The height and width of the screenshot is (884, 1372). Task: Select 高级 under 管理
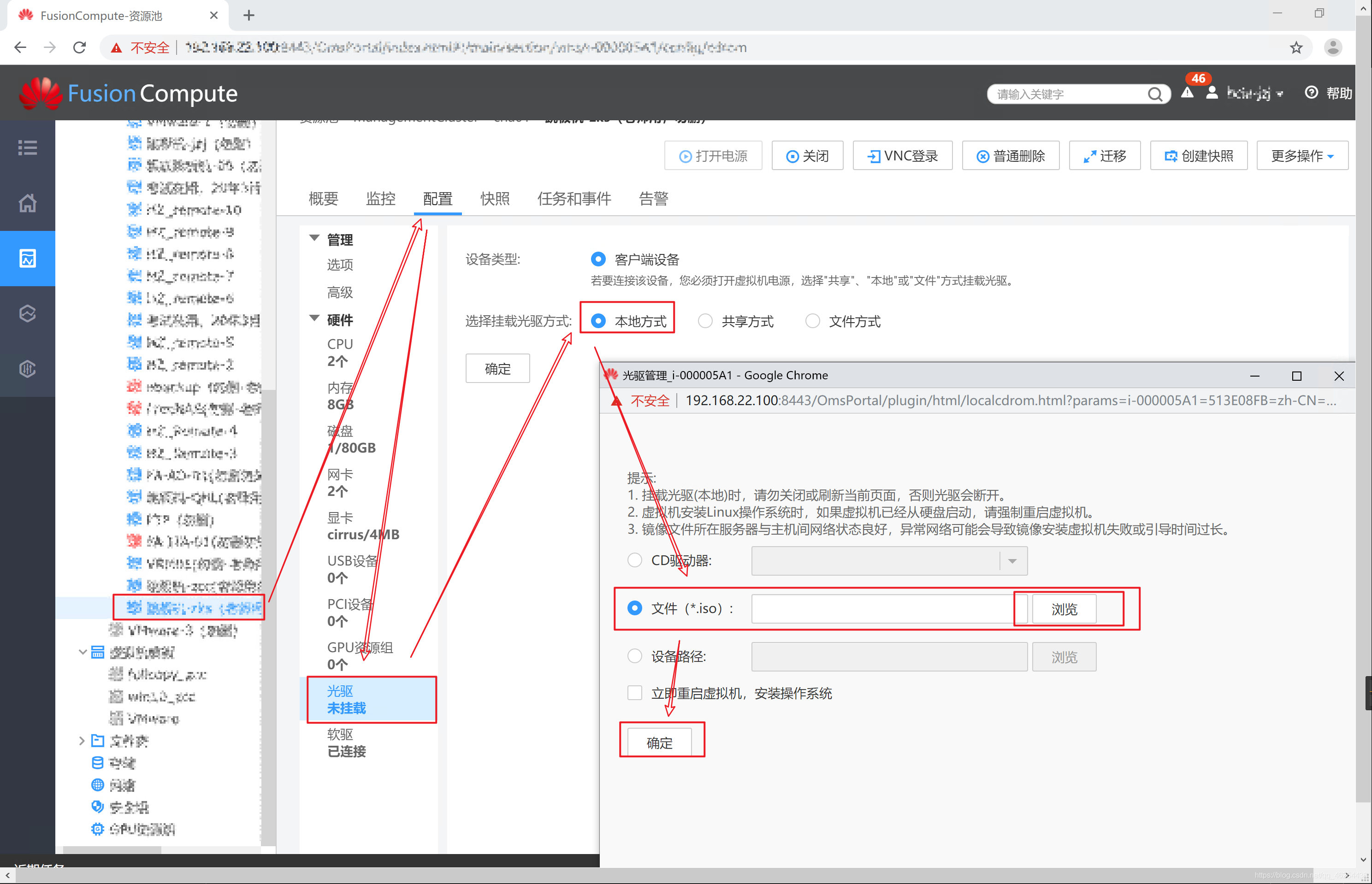click(x=340, y=292)
